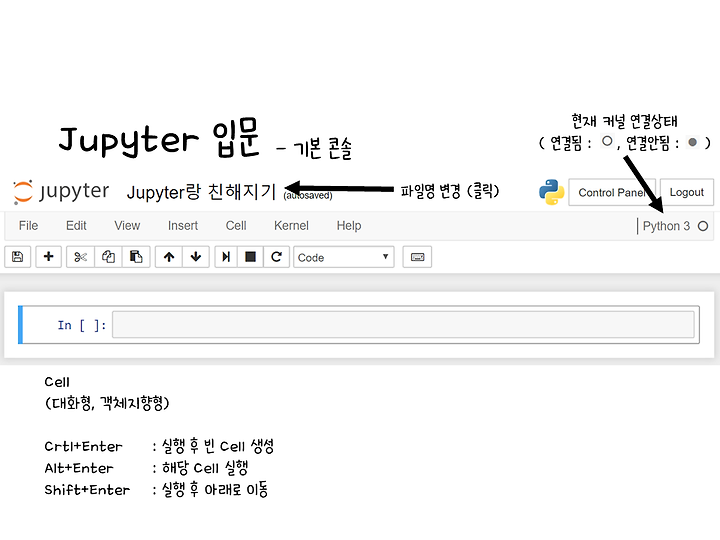
Task: Restart kernel circular arrow icon
Action: point(276,257)
